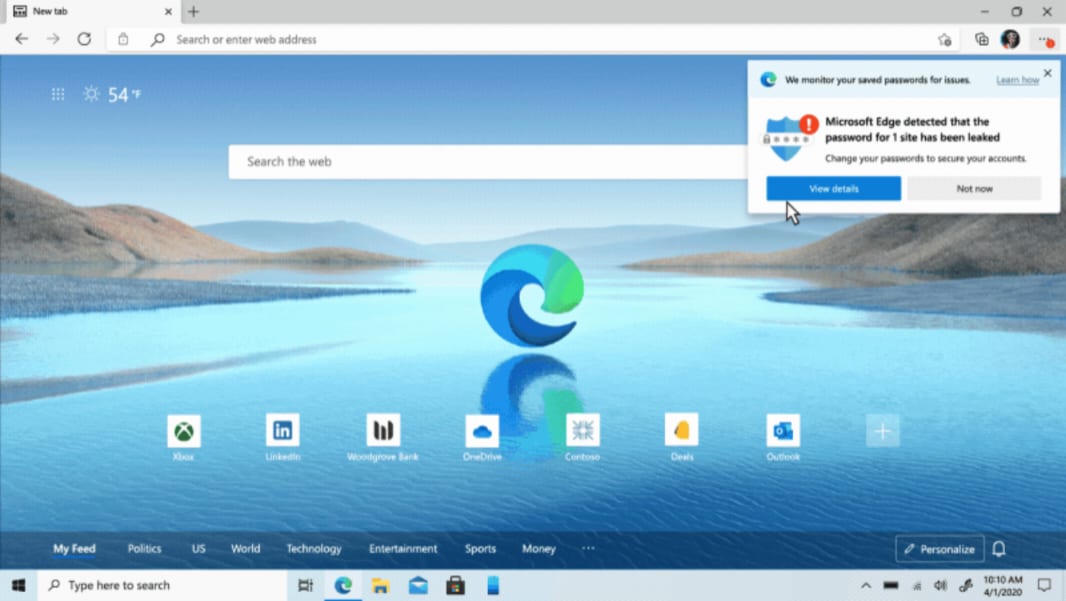The height and width of the screenshot is (601, 1066).
Task: Open the Favorites star icon
Action: (944, 39)
